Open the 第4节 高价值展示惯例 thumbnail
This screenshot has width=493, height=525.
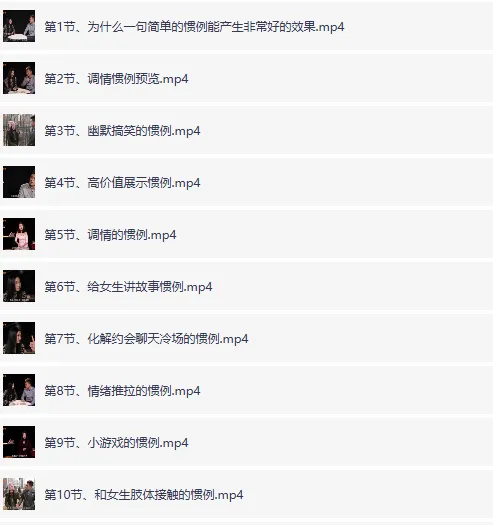(x=19, y=182)
